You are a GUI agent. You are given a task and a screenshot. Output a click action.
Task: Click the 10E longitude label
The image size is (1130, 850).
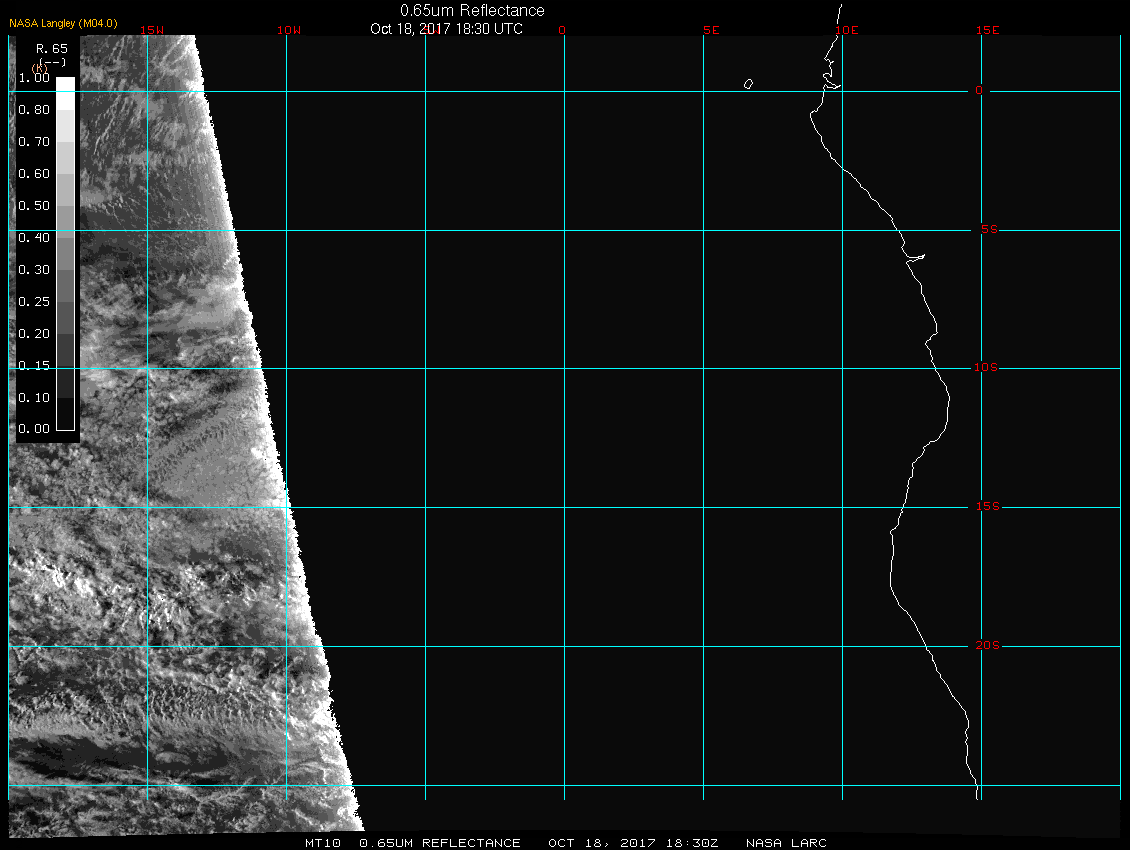click(846, 30)
